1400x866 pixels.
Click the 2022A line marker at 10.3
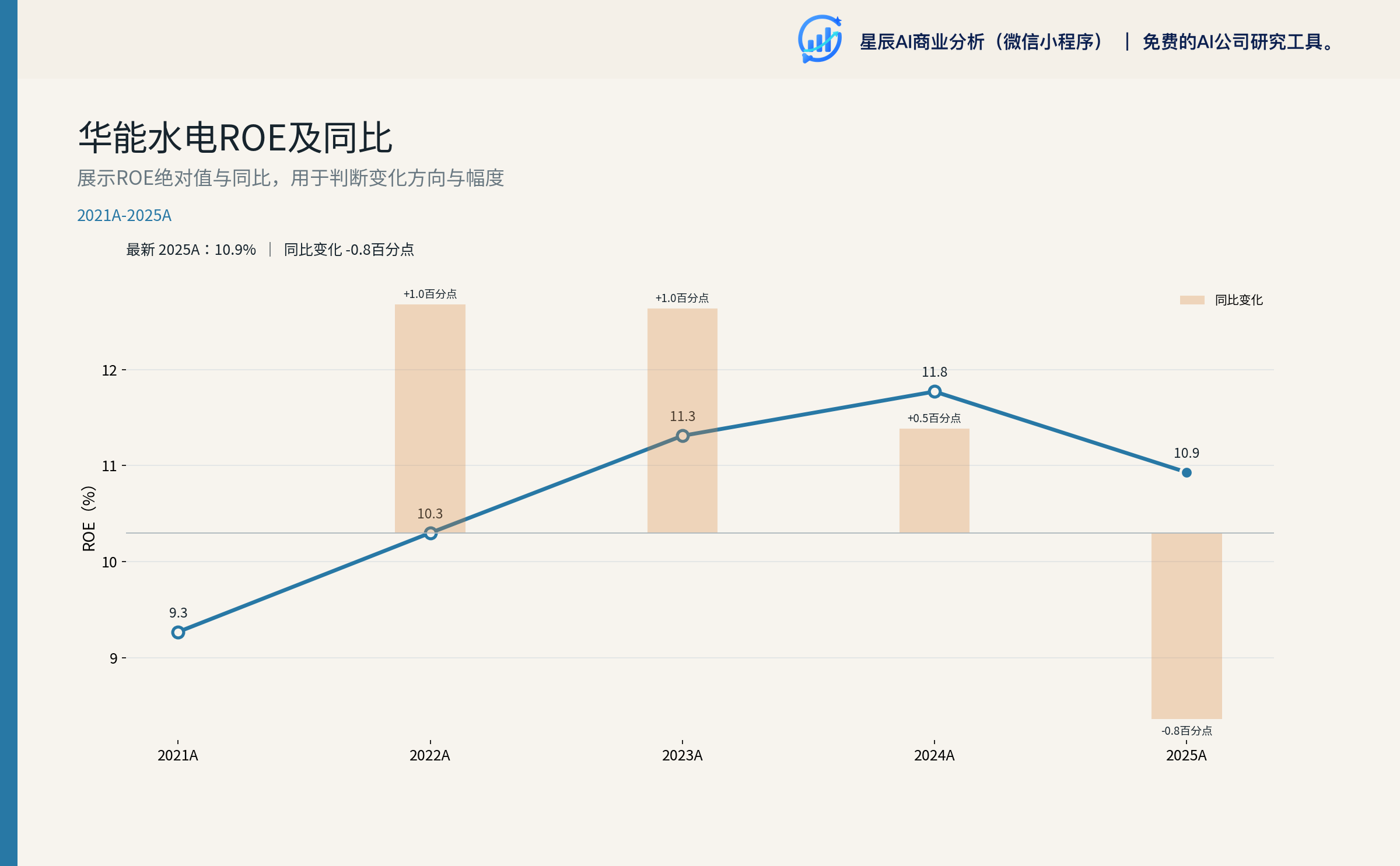[x=430, y=533]
